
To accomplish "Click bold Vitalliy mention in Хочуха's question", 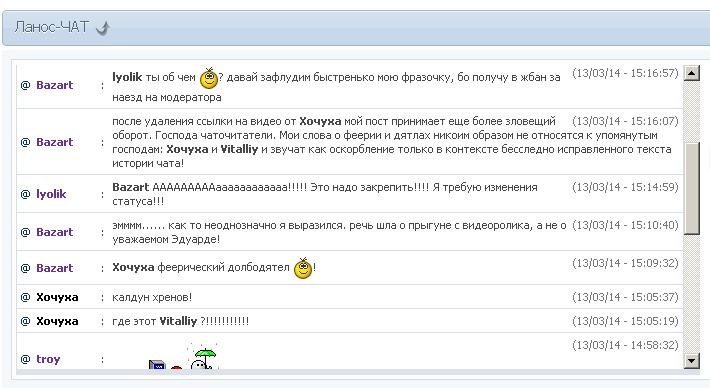I will [178, 321].
